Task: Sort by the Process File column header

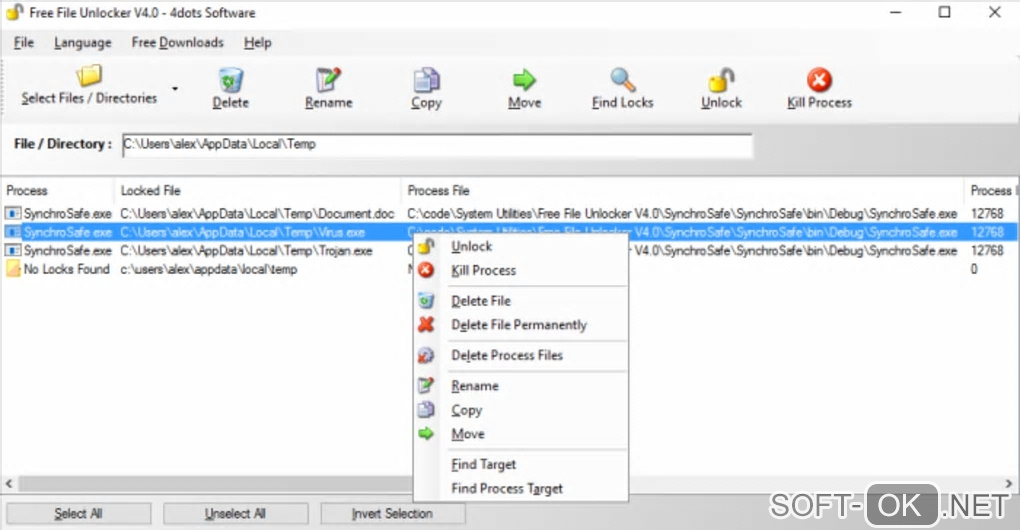Action: (x=682, y=191)
